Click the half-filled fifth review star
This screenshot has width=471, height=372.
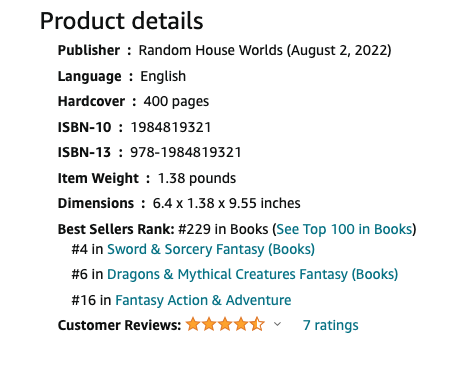tap(257, 324)
